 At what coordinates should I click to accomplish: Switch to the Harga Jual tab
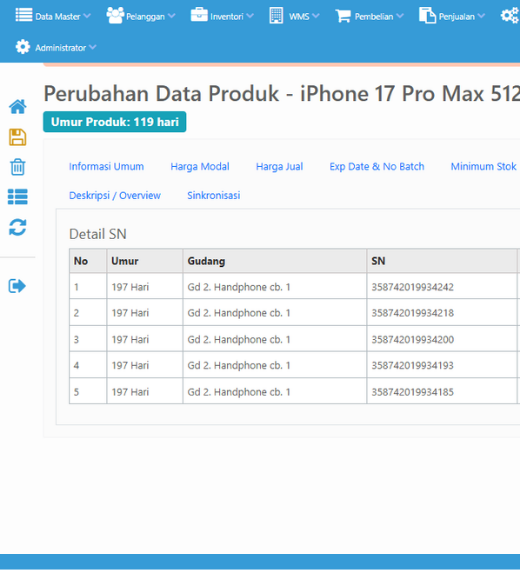(279, 166)
